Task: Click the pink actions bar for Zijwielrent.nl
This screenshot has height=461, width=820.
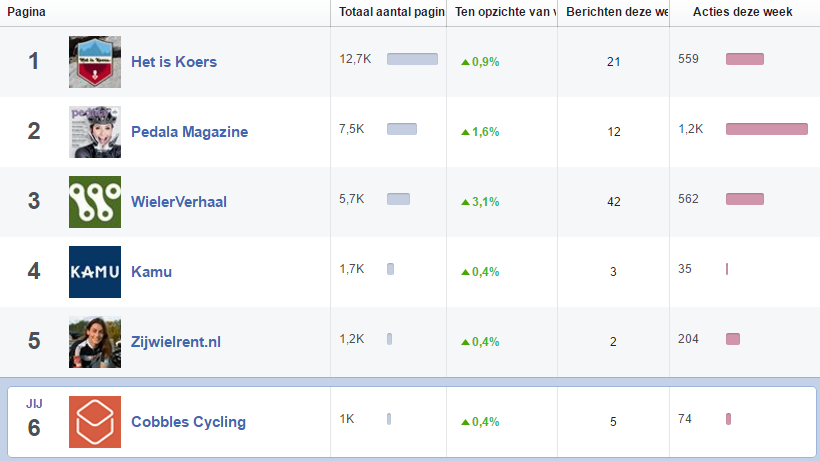Action: tap(733, 339)
